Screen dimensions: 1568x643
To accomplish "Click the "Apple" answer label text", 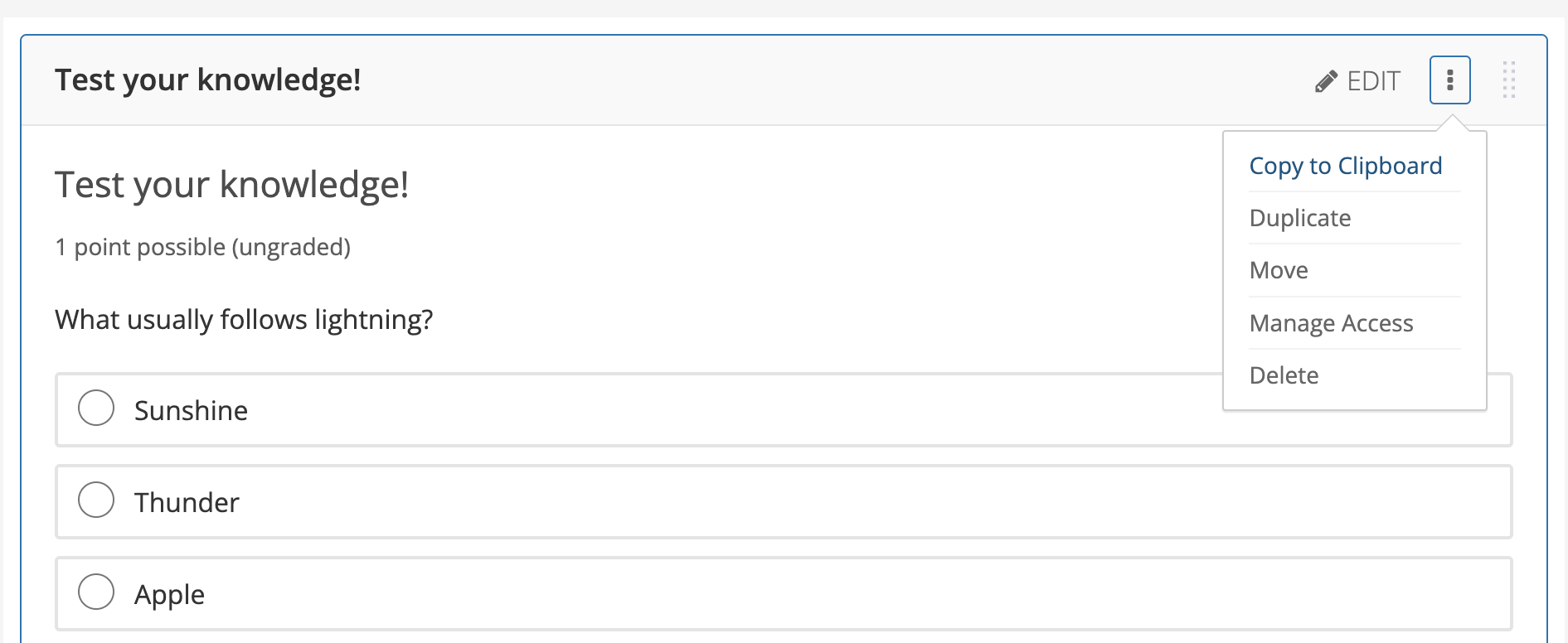I will (x=169, y=595).
